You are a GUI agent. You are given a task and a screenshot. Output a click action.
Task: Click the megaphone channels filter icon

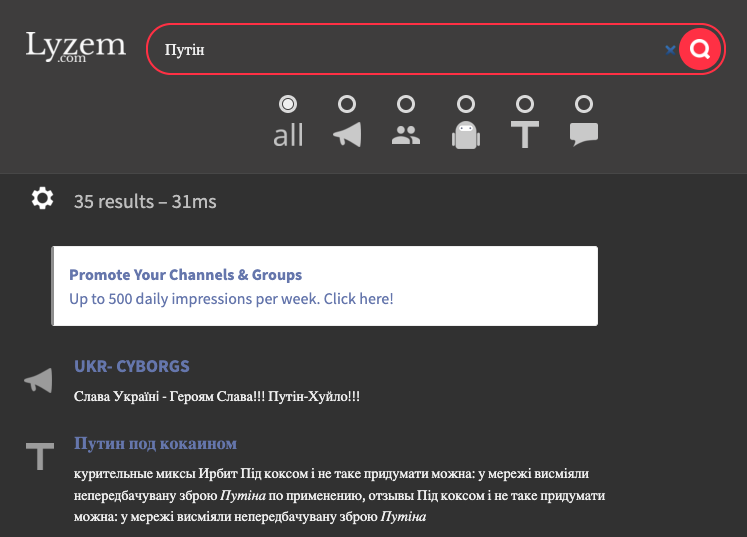coord(347,134)
